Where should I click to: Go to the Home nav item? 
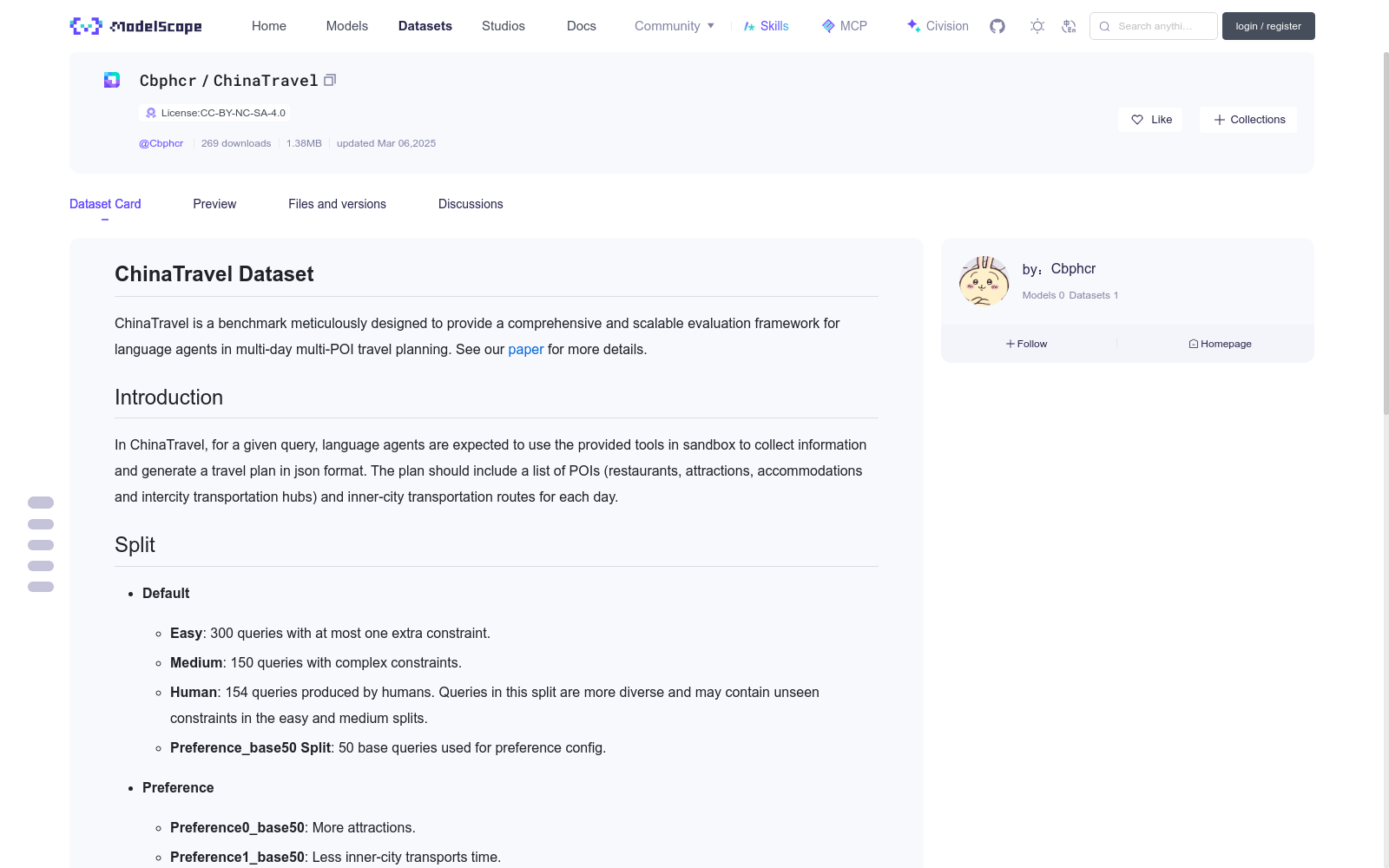pos(269,26)
